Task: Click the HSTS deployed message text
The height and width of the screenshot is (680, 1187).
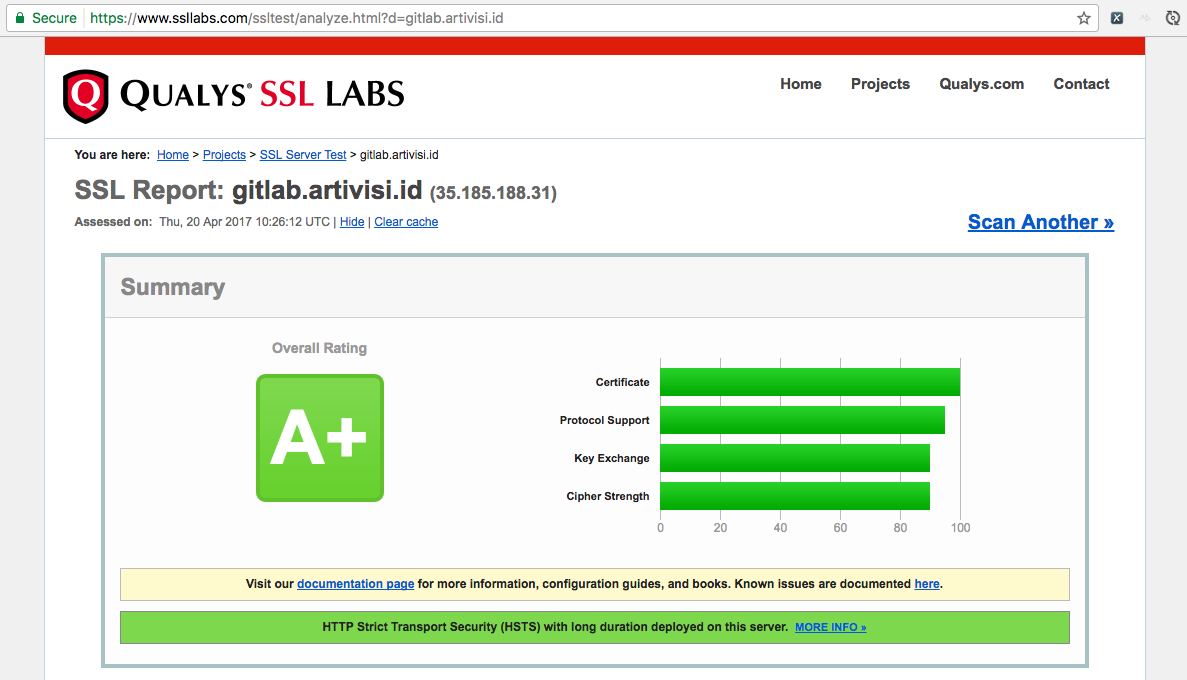Action: (555, 627)
